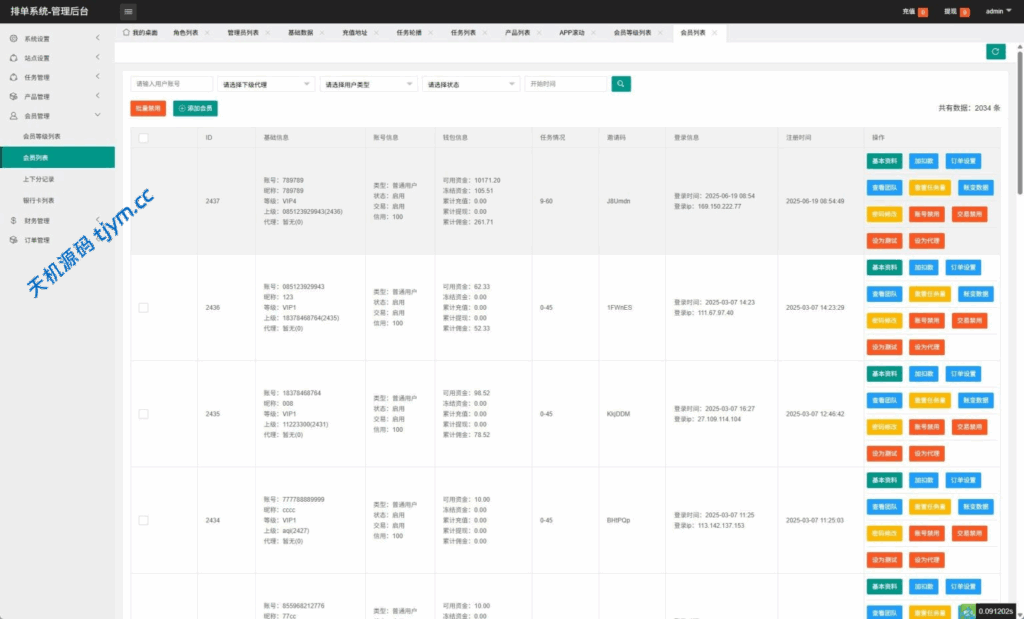Check the checkbox for member ID 2436
Screen dimensions: 1024x619
[x=143, y=307]
